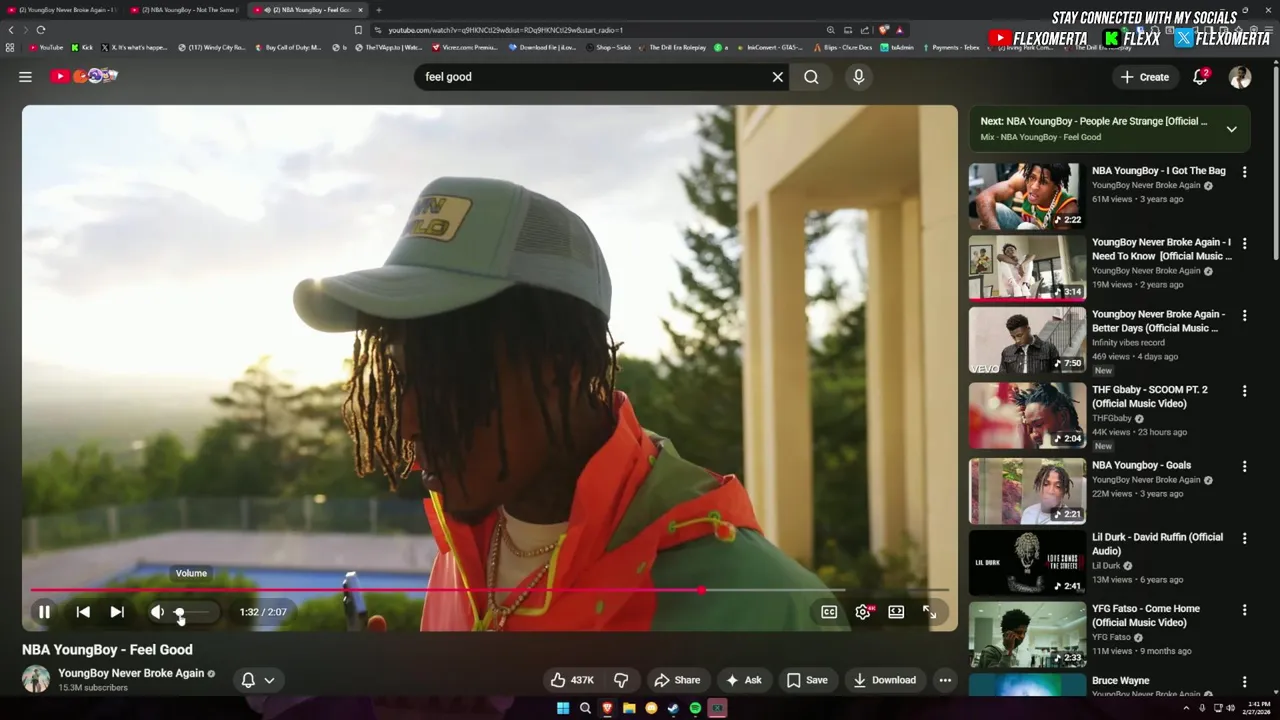The image size is (1280, 720).
Task: Adjust the volume slider
Action: [192, 612]
